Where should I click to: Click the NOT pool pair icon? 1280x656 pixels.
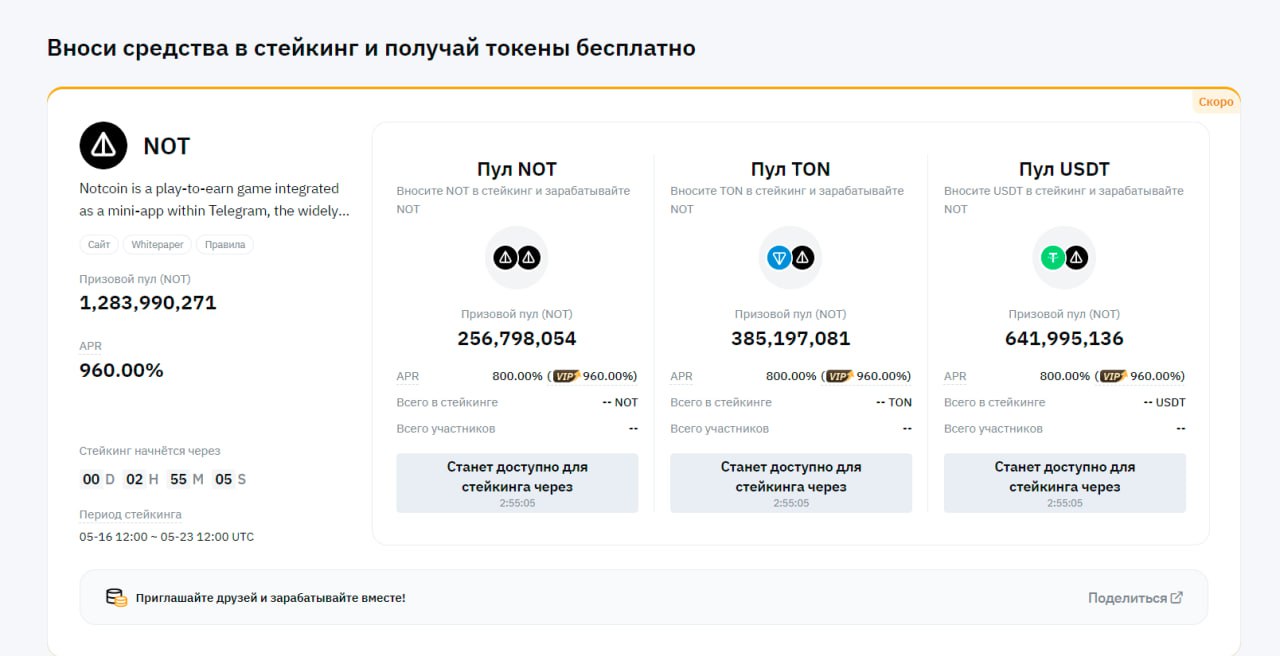tap(517, 258)
